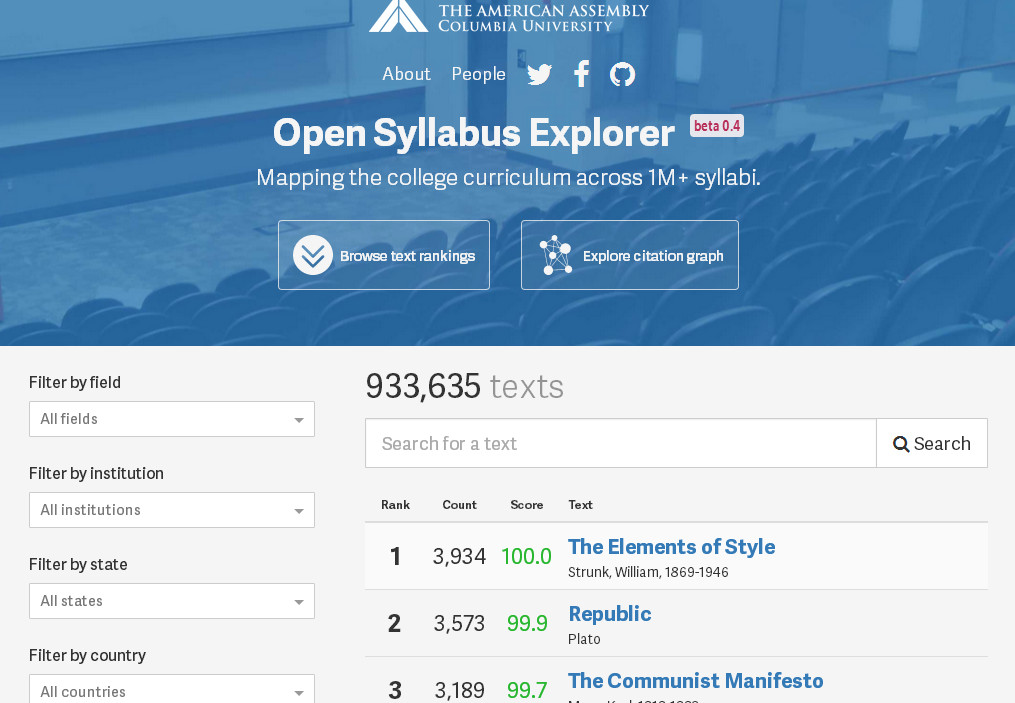Screen dimensions: 1015x703
Task: Click the Filter by field label
Action: click(74, 383)
